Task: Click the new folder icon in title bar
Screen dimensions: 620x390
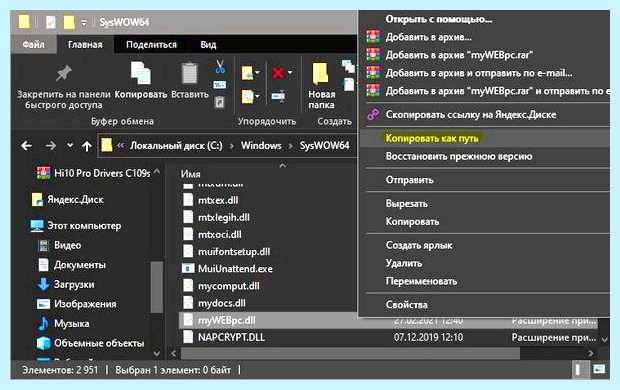Action: pyautogui.click(x=69, y=22)
